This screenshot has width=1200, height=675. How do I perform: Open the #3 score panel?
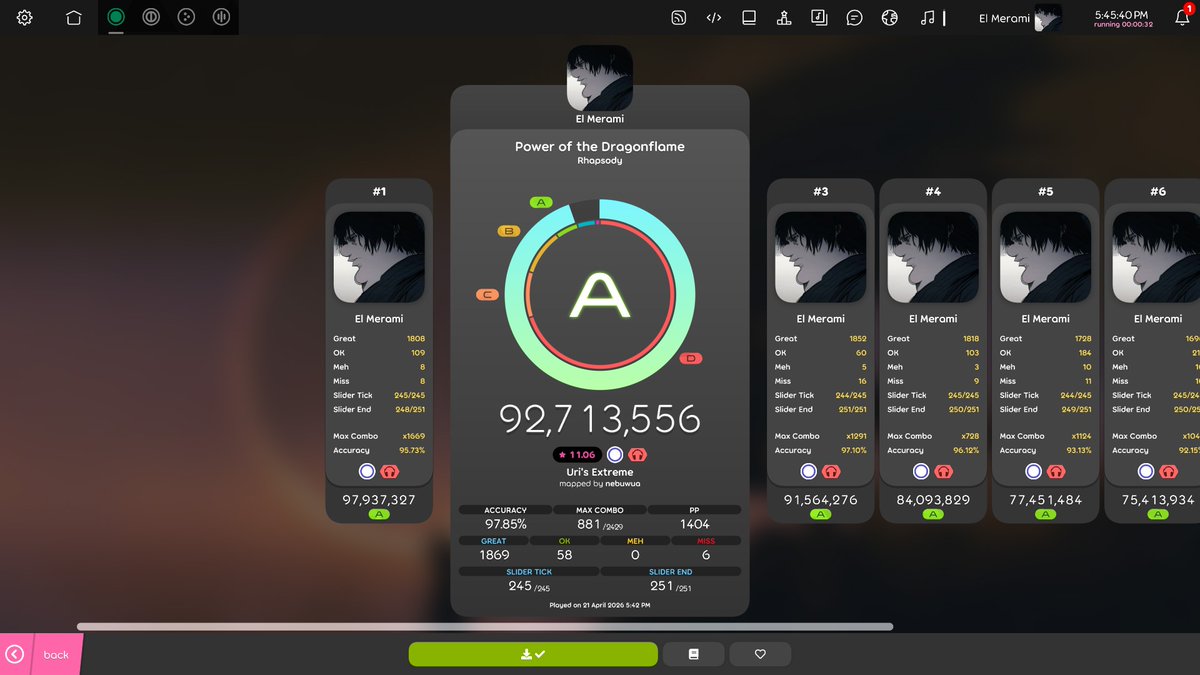pyautogui.click(x=821, y=351)
